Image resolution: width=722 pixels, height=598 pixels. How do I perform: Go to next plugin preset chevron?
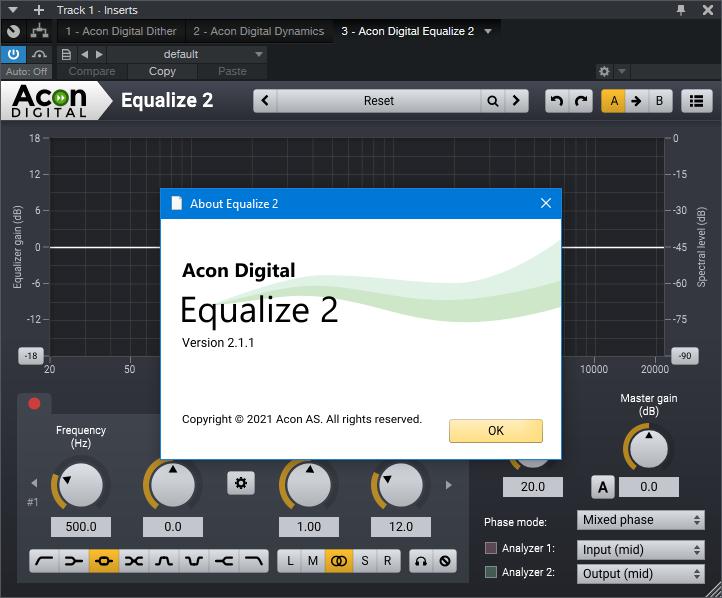click(x=516, y=101)
